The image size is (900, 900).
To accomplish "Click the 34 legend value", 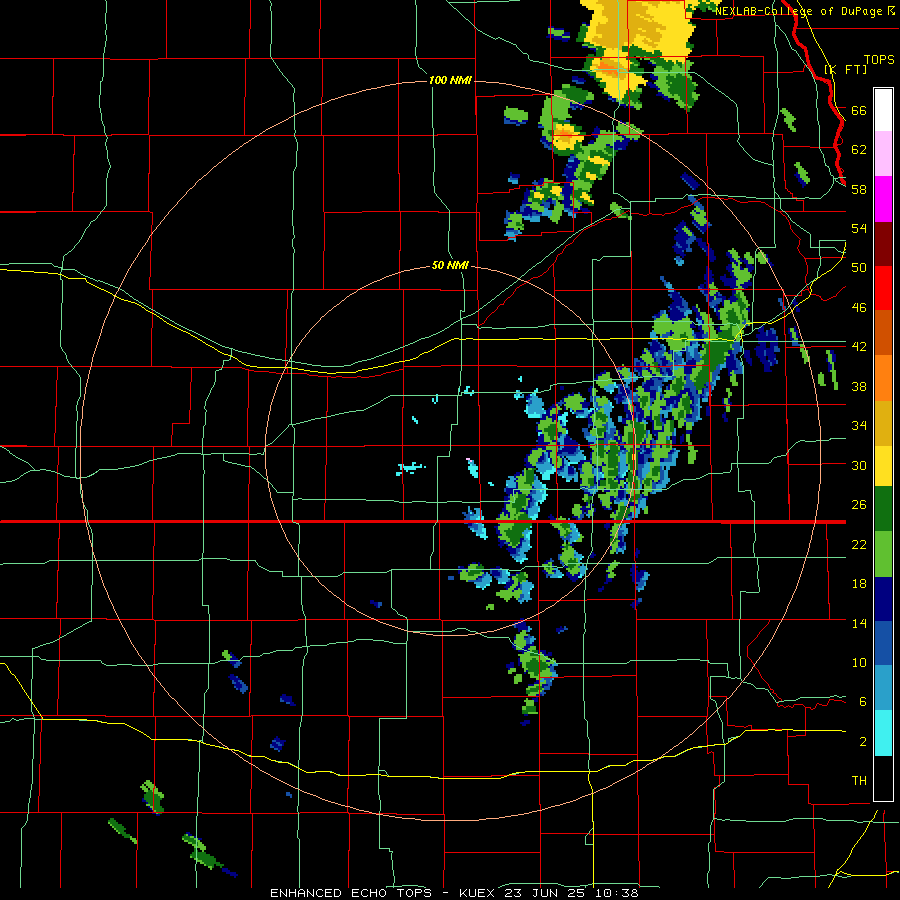I will point(859,425).
